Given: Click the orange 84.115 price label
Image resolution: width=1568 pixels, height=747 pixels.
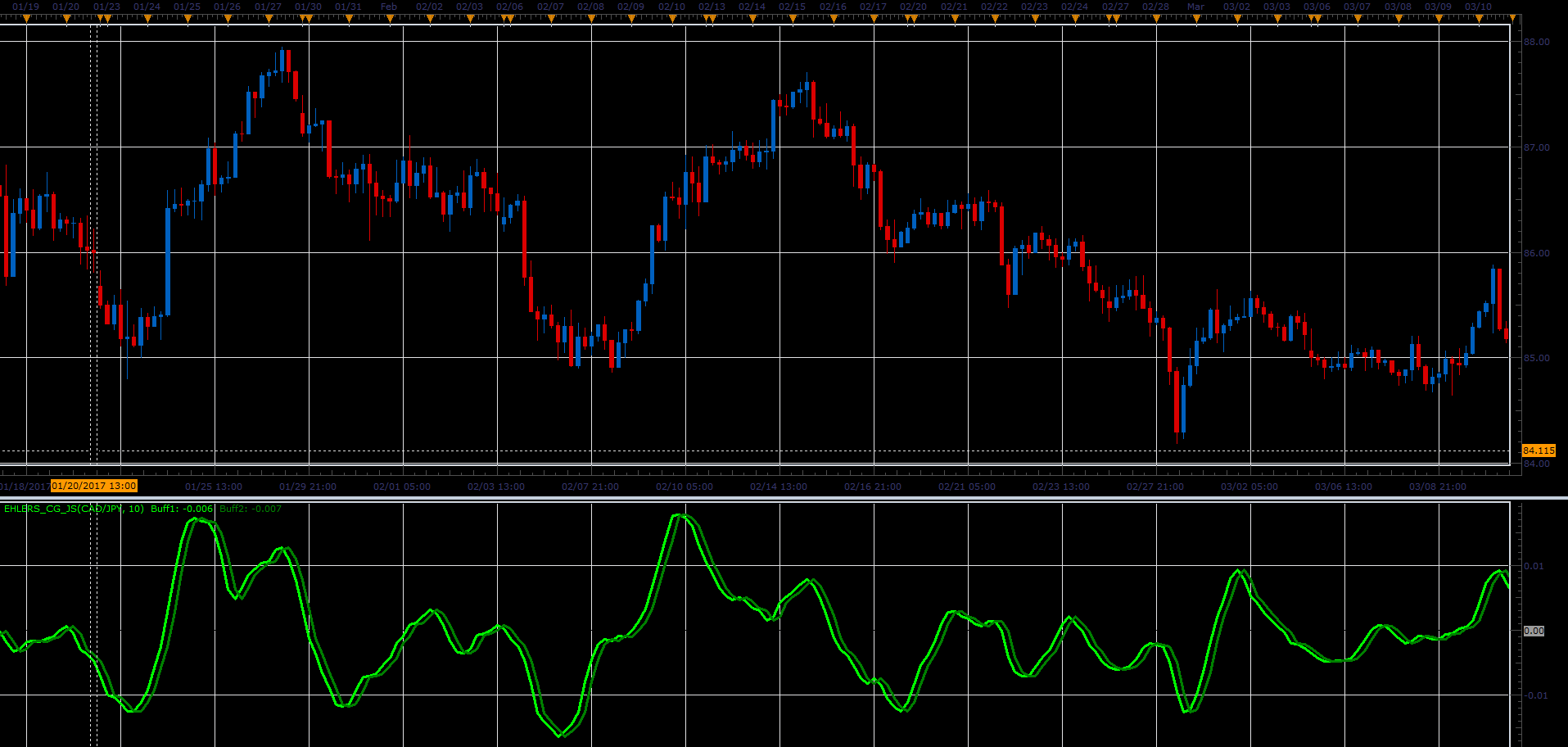Looking at the screenshot, I should [x=1539, y=450].
